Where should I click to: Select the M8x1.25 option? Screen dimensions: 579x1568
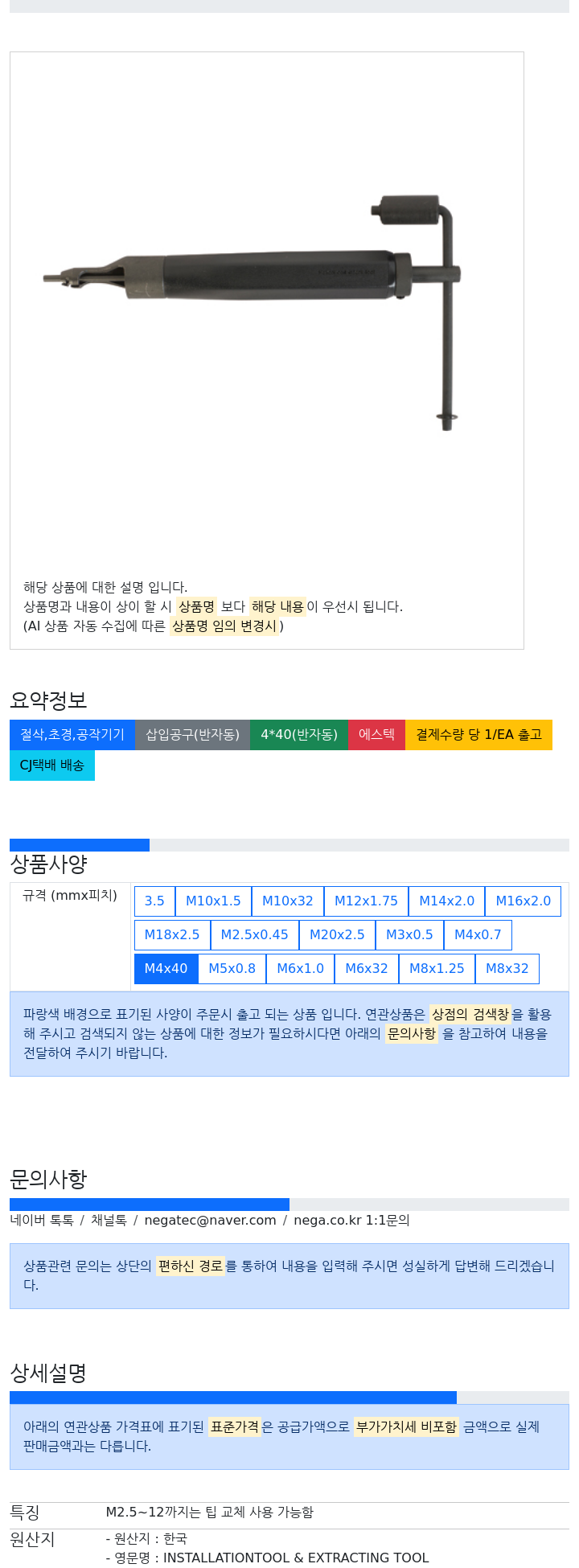[x=437, y=968]
